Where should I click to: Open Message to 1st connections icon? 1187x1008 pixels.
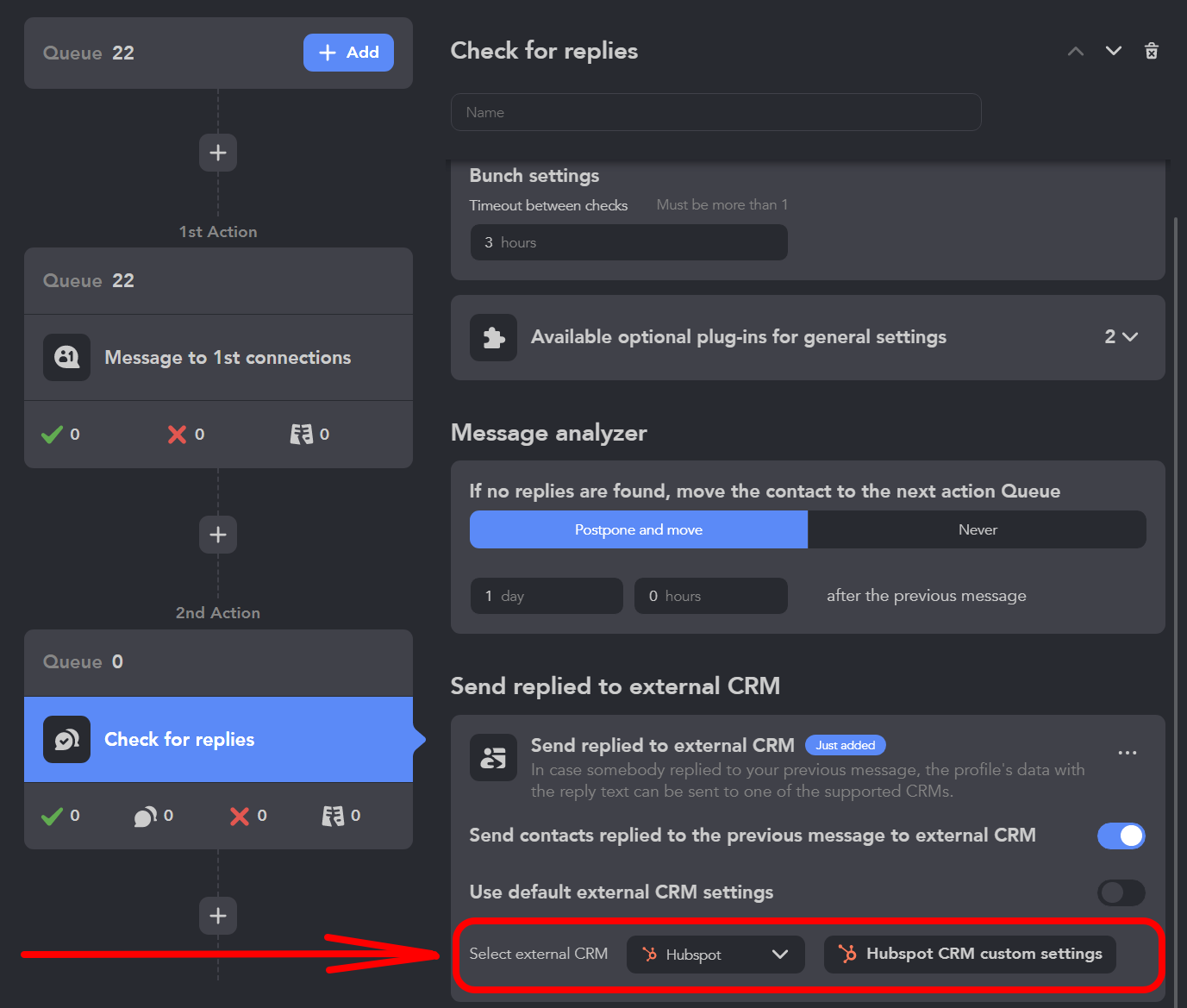(x=66, y=357)
